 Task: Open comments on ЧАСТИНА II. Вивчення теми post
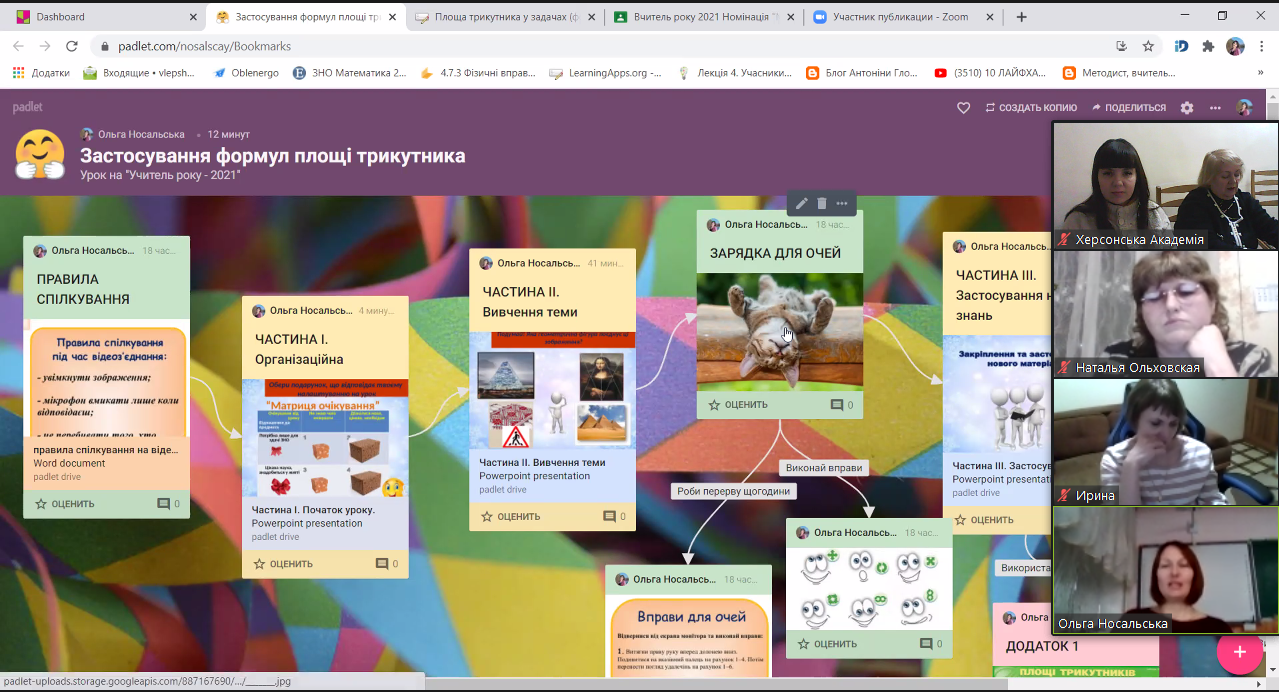coord(615,517)
